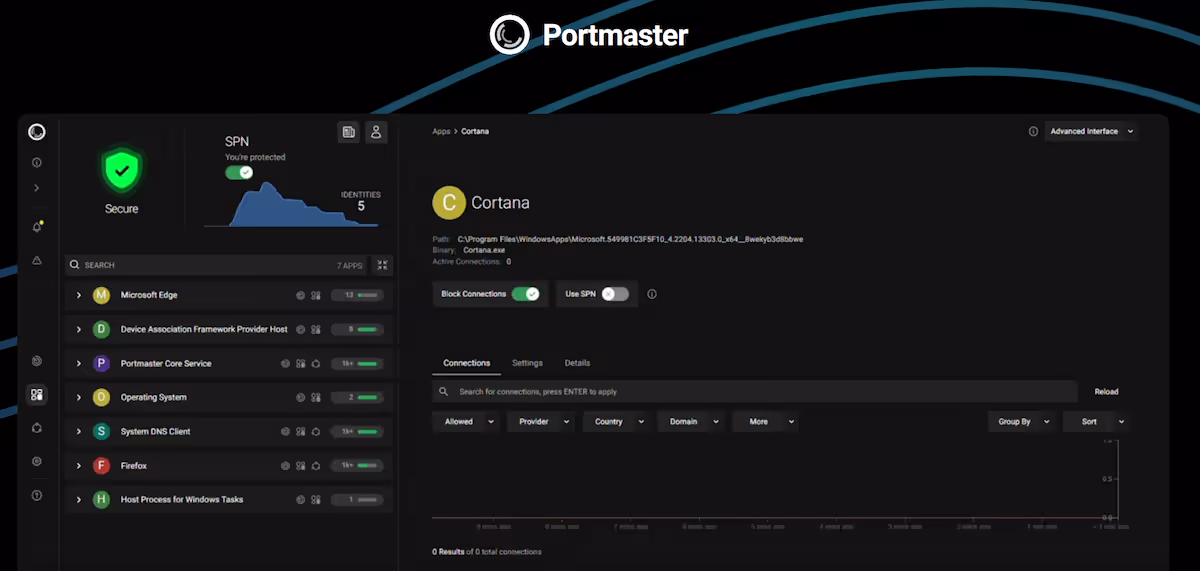Open notifications via the bell icon
1200x571 pixels.
click(37, 227)
